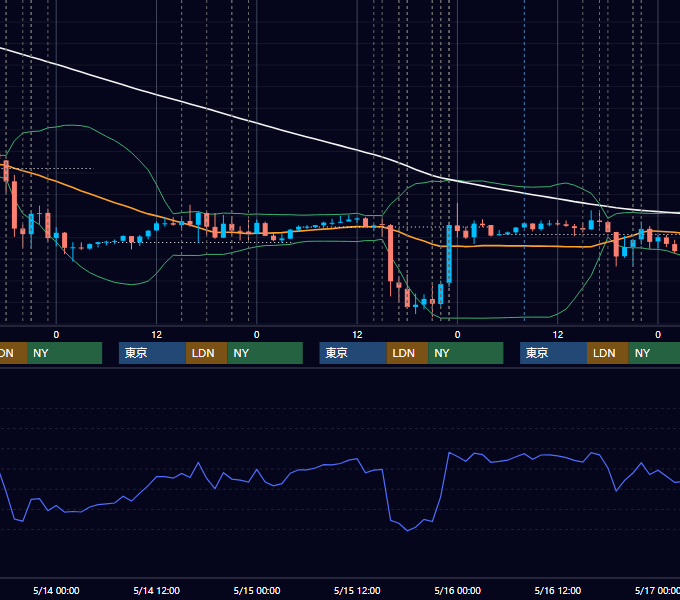This screenshot has width=680, height=600.
Task: Click the NY session block spanning 5/16 00:00
Action: point(466,353)
